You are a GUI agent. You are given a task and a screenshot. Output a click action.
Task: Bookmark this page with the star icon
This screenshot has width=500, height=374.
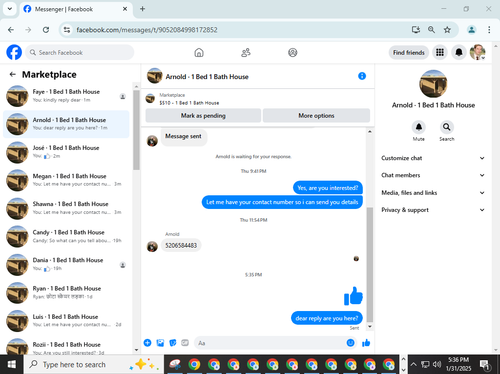coord(447,30)
